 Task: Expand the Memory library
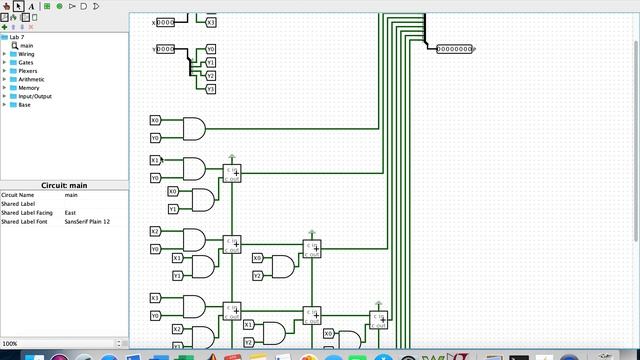[4, 88]
